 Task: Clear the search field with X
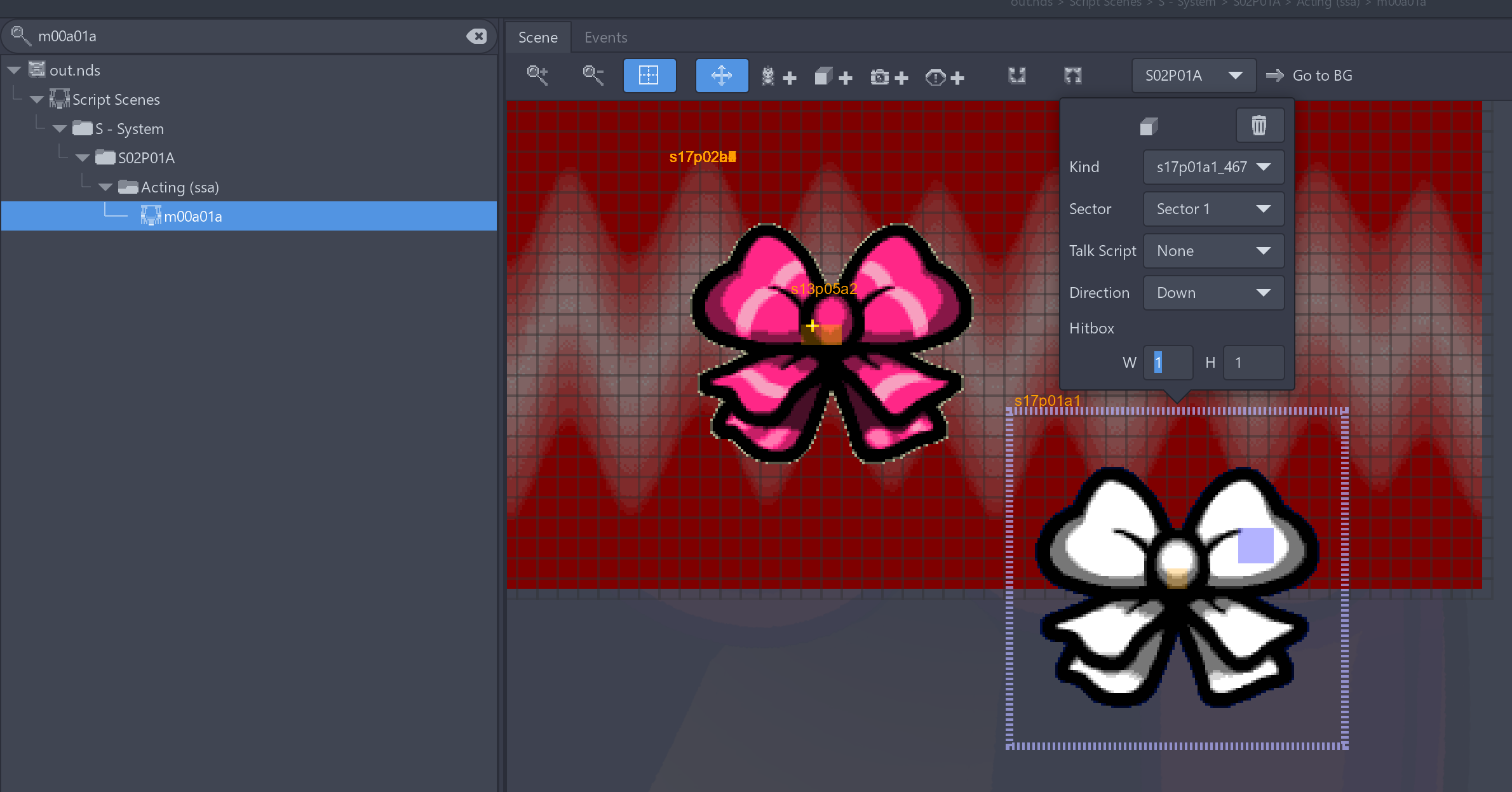(476, 36)
